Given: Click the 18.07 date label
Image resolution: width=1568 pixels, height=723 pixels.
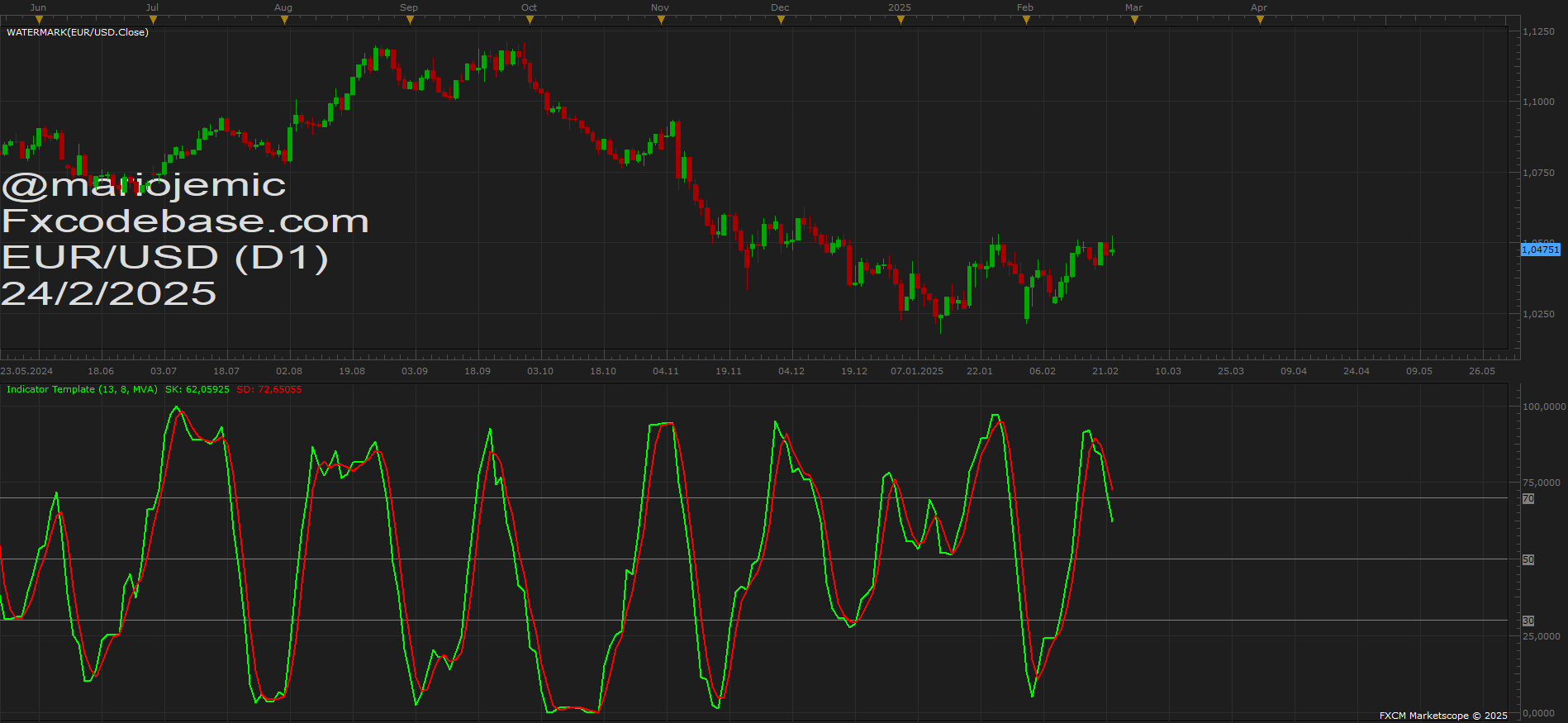Looking at the screenshot, I should (x=226, y=371).
